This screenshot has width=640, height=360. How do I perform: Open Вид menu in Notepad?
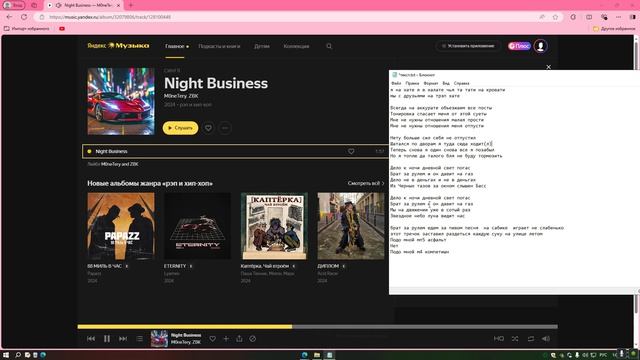(x=446, y=83)
